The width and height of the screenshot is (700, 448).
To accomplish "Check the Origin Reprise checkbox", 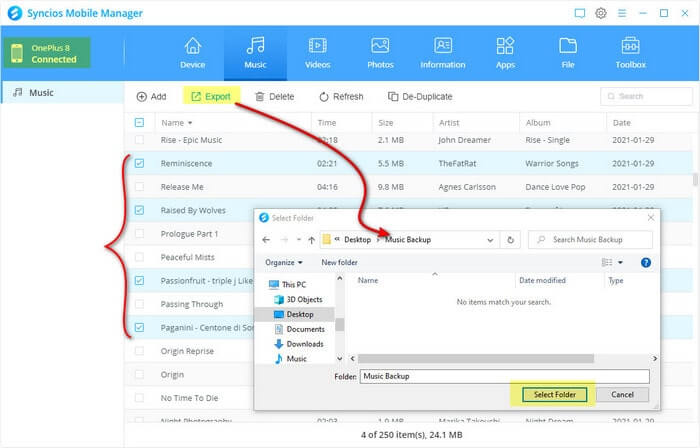I will pos(139,351).
